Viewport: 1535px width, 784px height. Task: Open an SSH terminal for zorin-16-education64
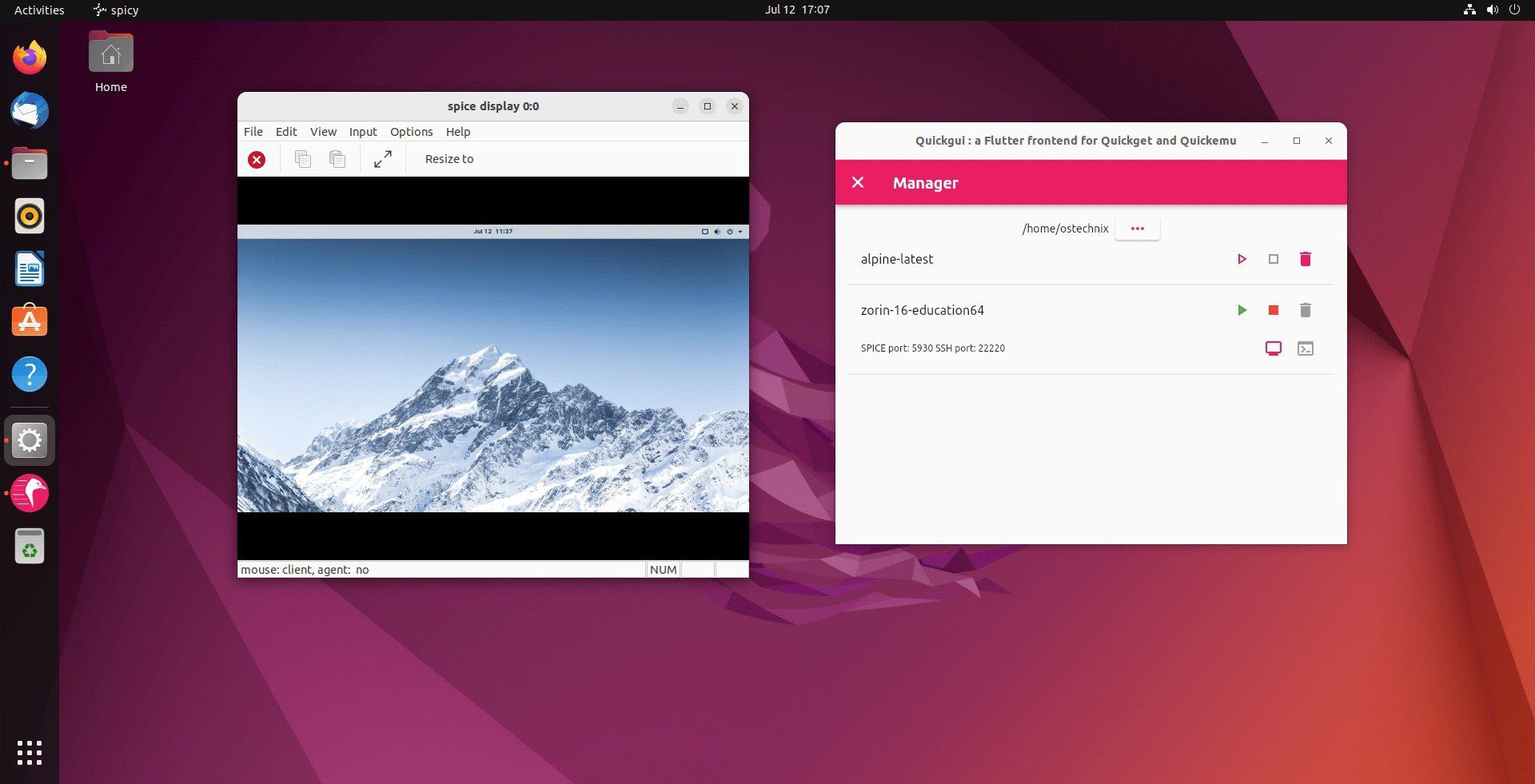pos(1306,348)
